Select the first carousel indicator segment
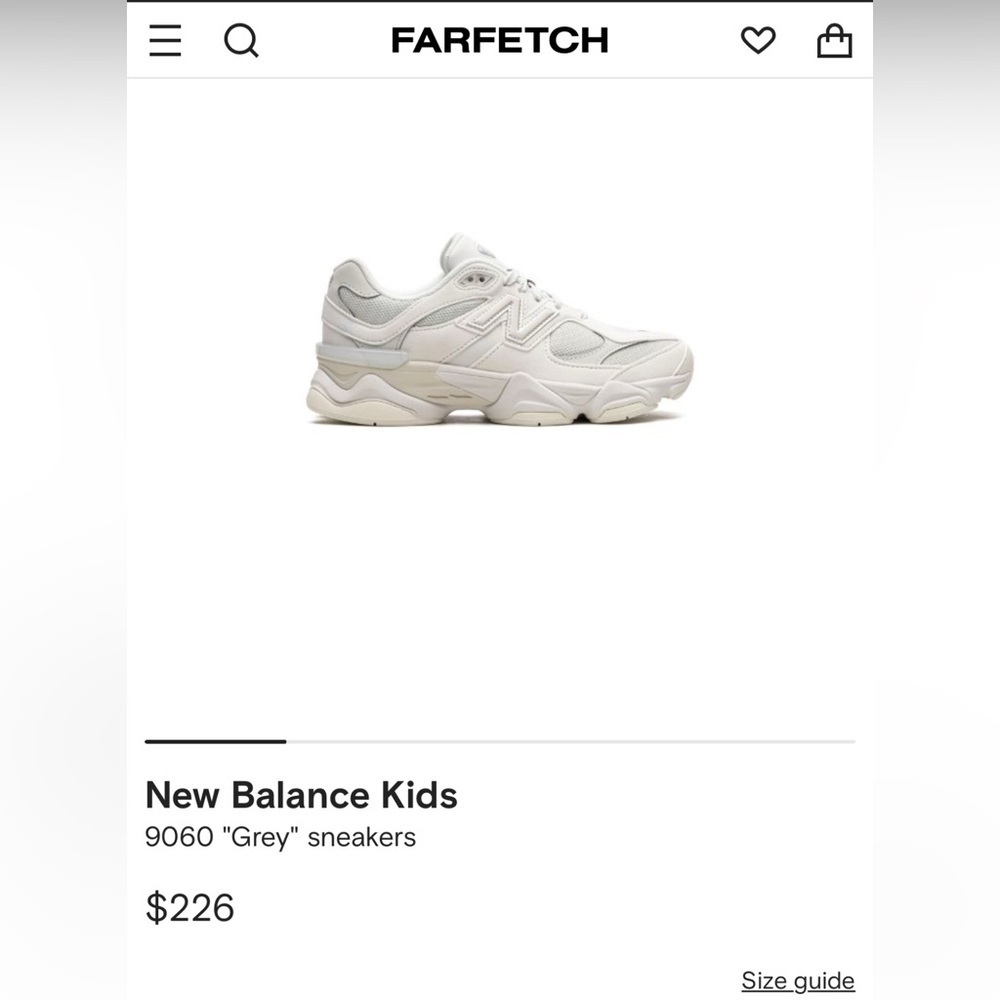Screen dimensions: 1000x1000 click(x=215, y=742)
